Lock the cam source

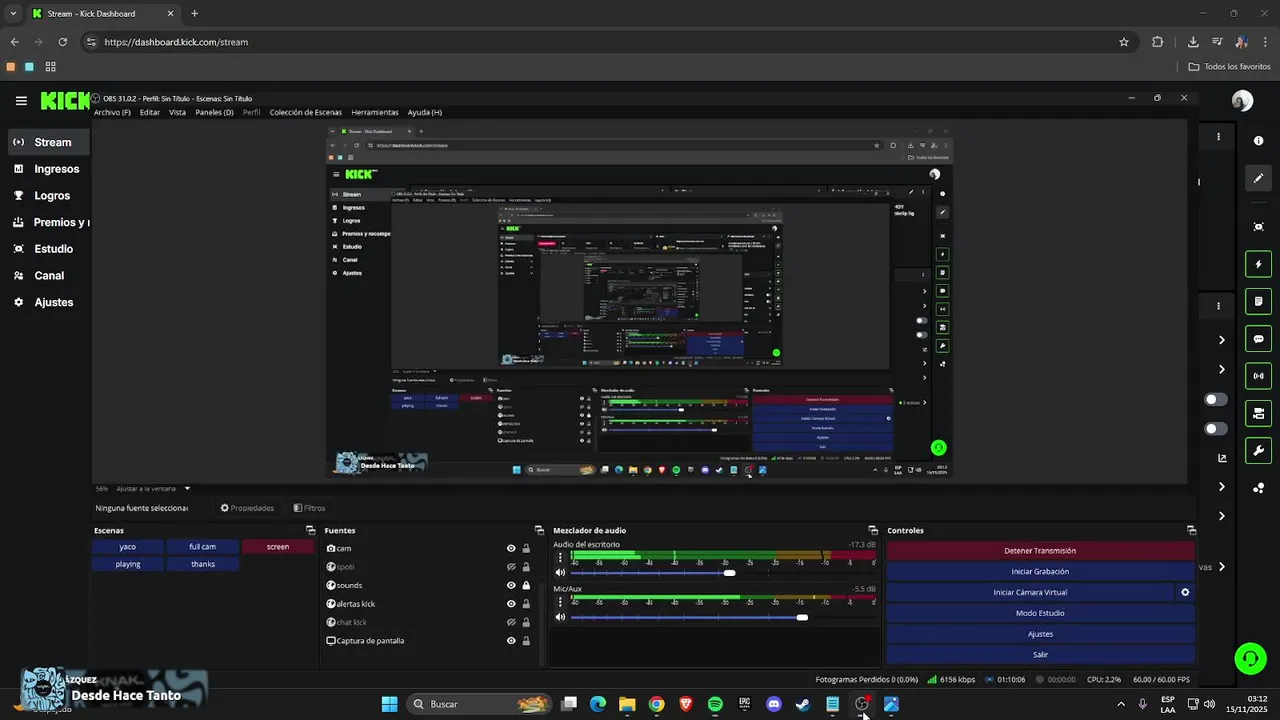526,548
